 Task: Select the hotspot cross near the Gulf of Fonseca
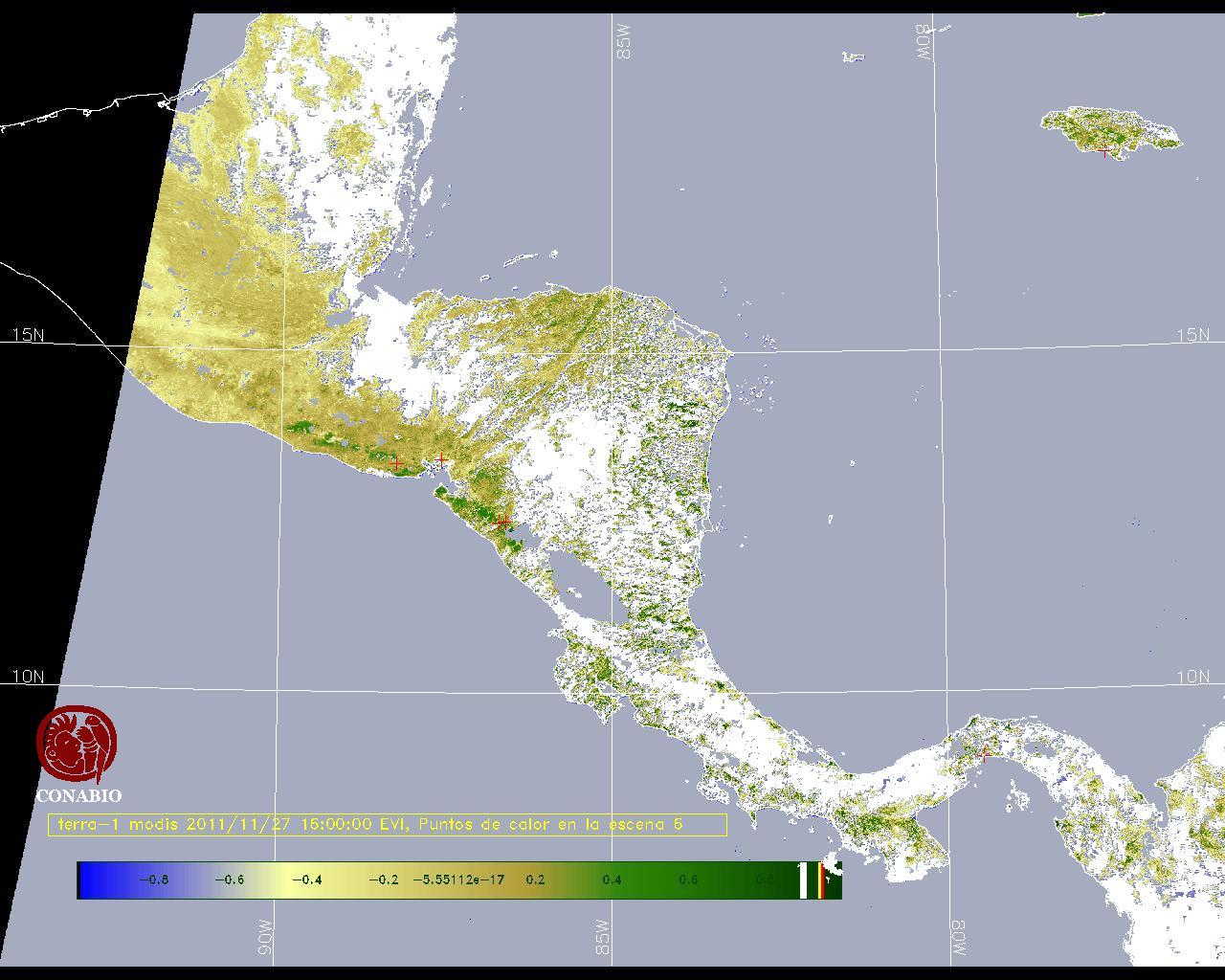tap(440, 460)
